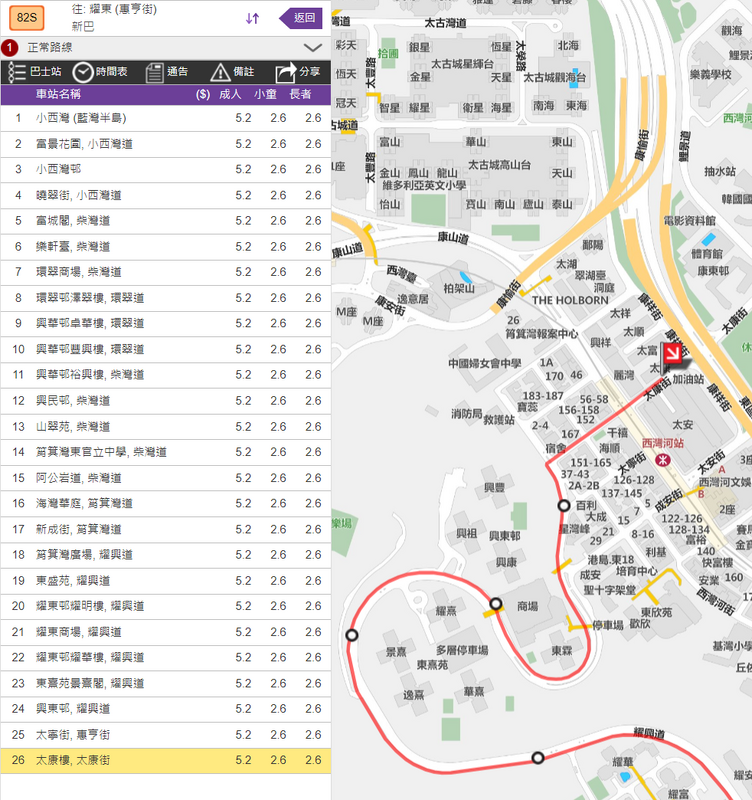Select stop 17 新成街, 筲箕灣道
Screen dimensions: 752x800
(166, 530)
